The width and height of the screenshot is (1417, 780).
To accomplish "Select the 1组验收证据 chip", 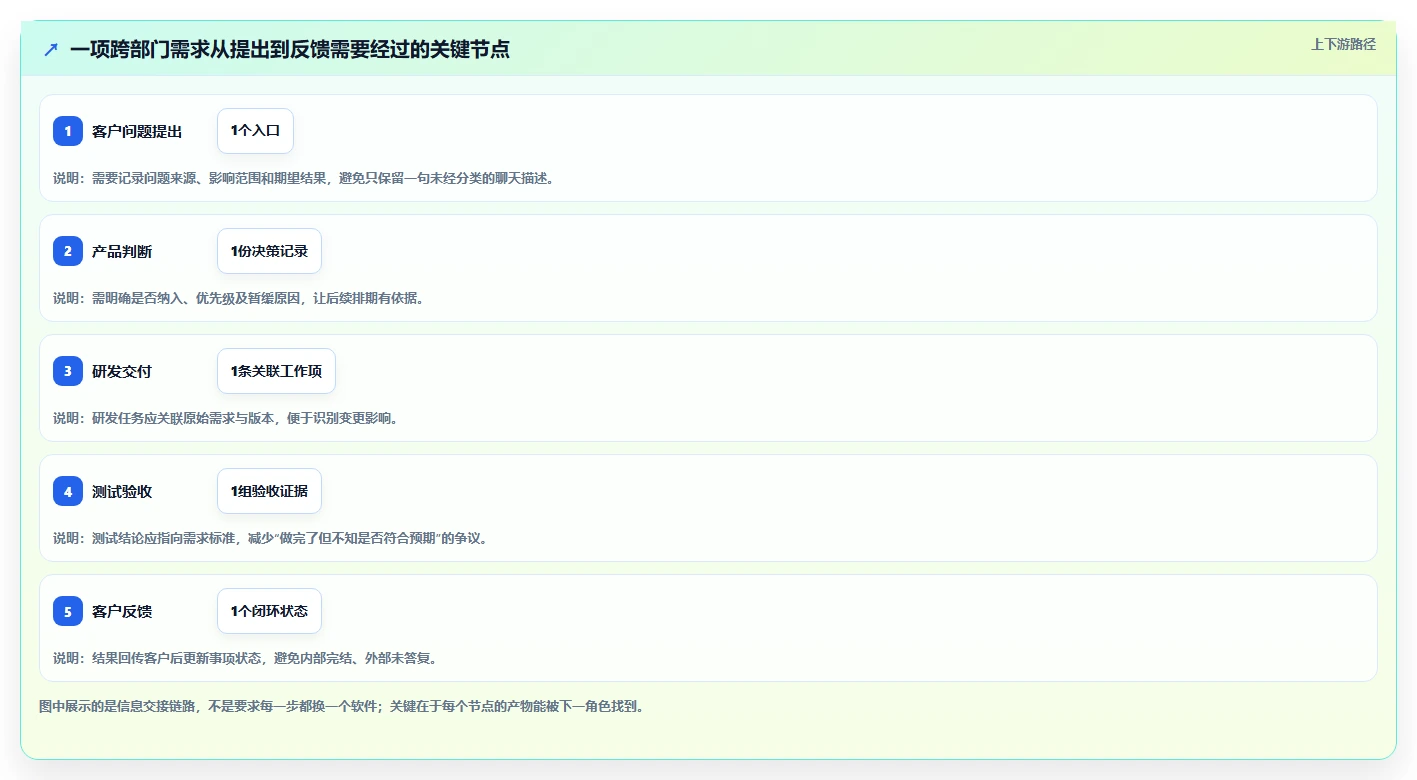I will (269, 491).
